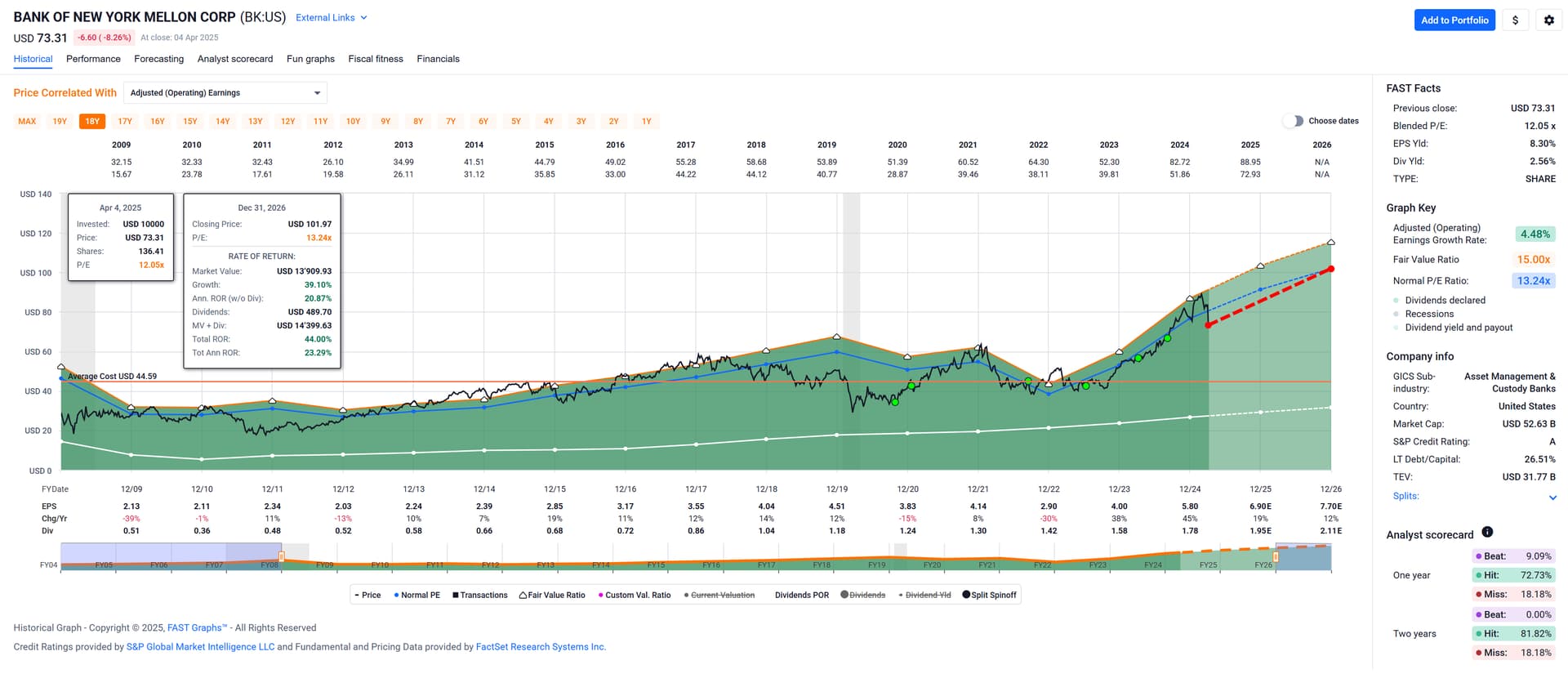The height and width of the screenshot is (674, 1568).
Task: Click the Two years Hit 81.82% badge
Action: click(x=1513, y=633)
